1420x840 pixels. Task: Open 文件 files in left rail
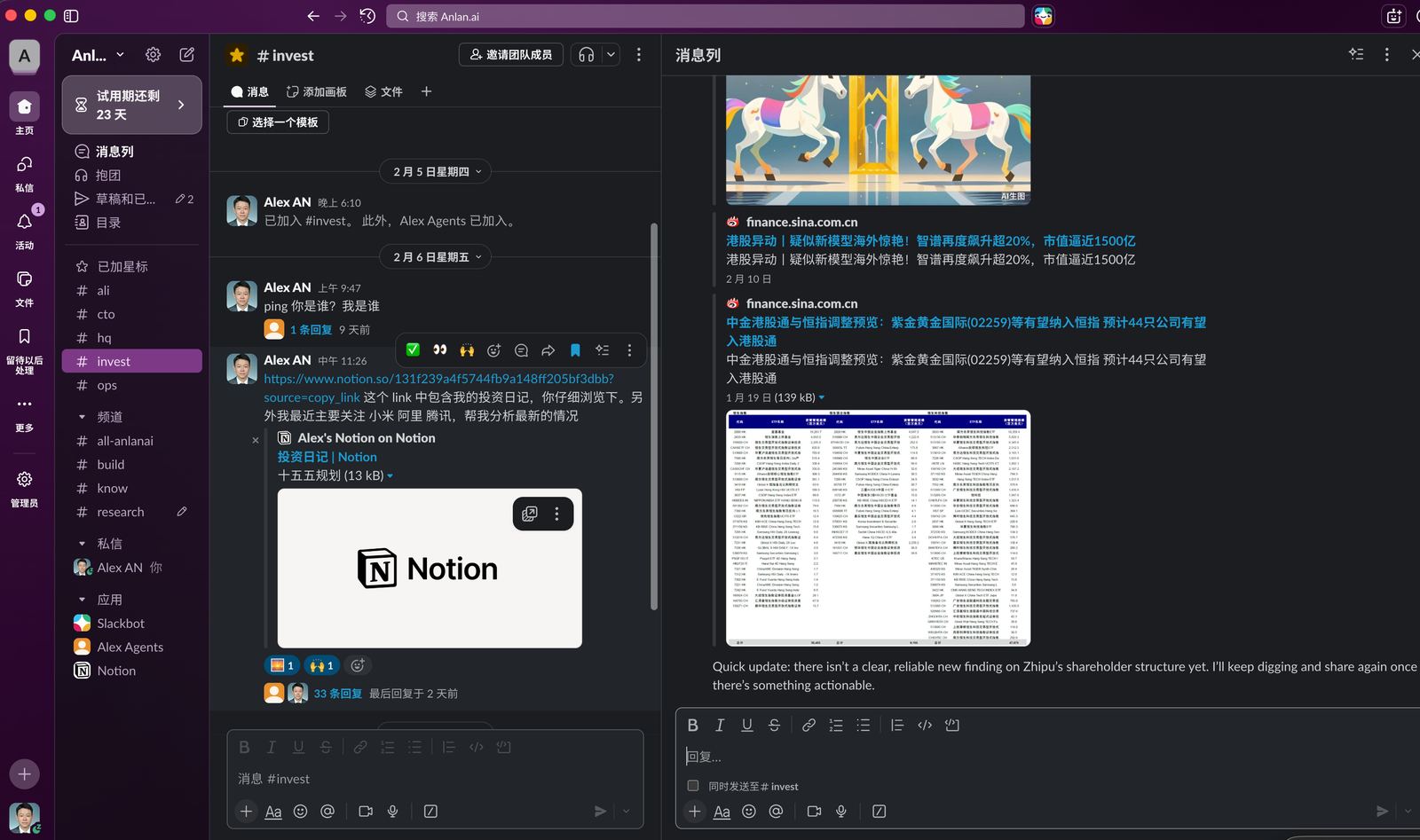click(24, 287)
